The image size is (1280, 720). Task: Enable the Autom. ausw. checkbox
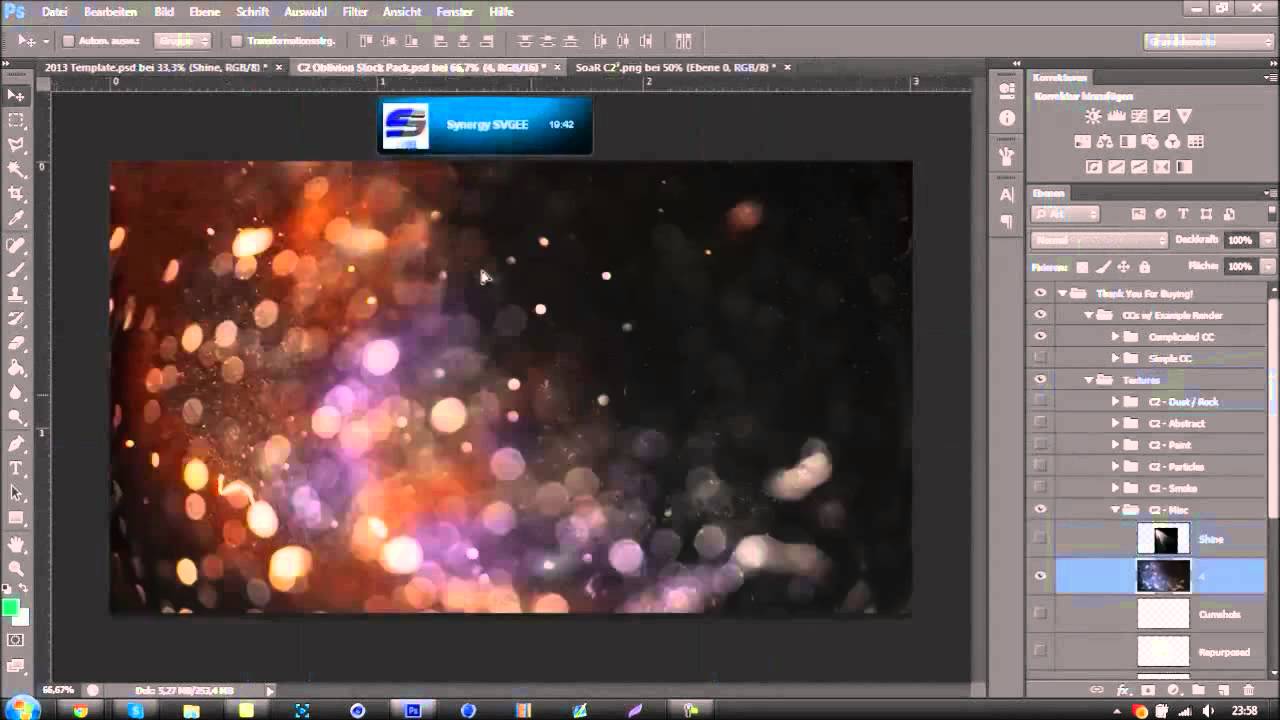point(68,41)
